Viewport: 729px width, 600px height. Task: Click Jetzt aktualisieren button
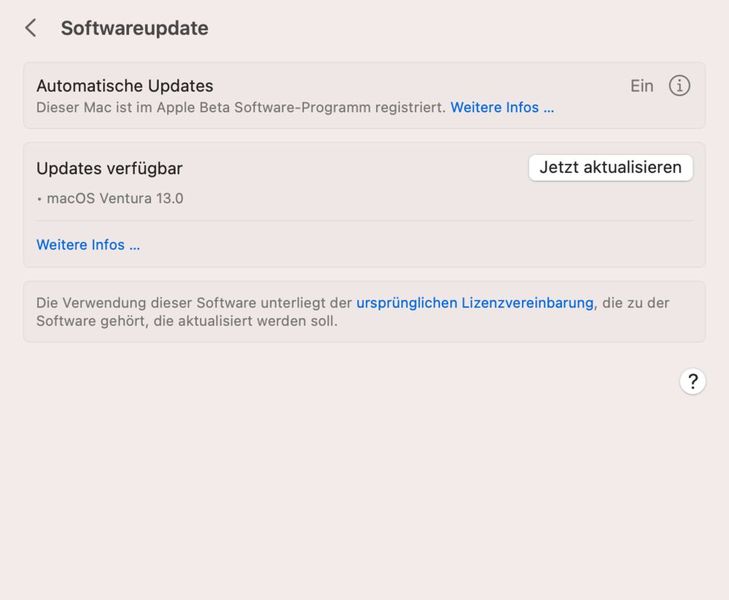tap(610, 168)
